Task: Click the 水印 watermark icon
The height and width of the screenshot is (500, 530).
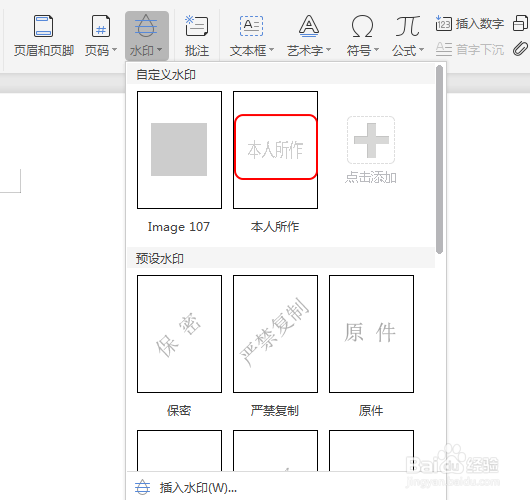Action: click(x=146, y=25)
